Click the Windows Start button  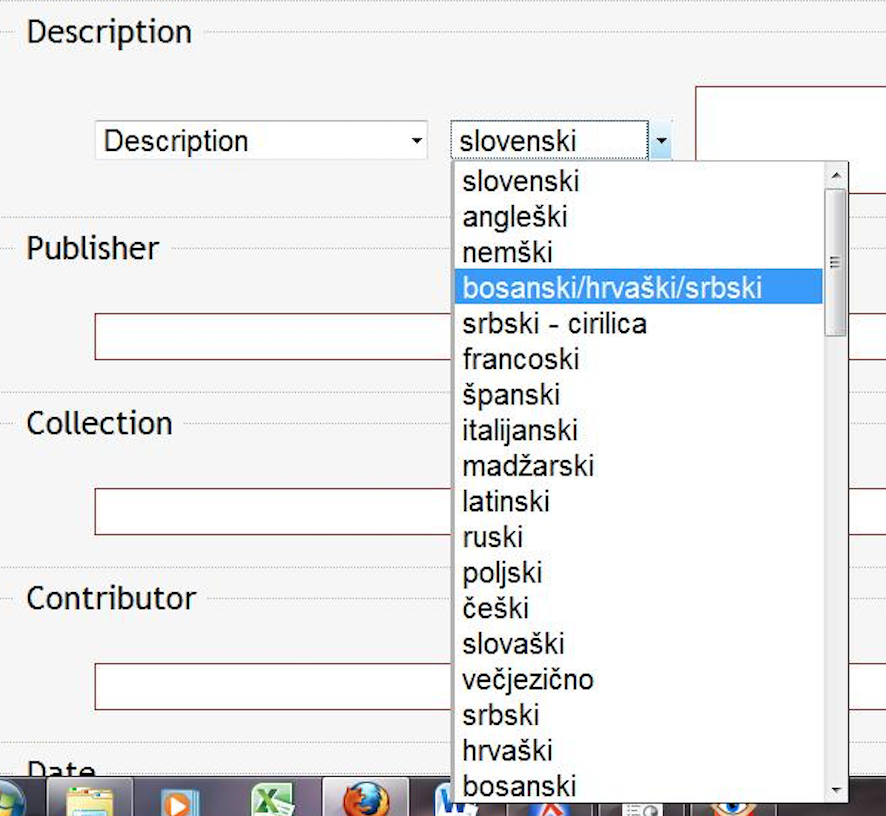[10, 801]
